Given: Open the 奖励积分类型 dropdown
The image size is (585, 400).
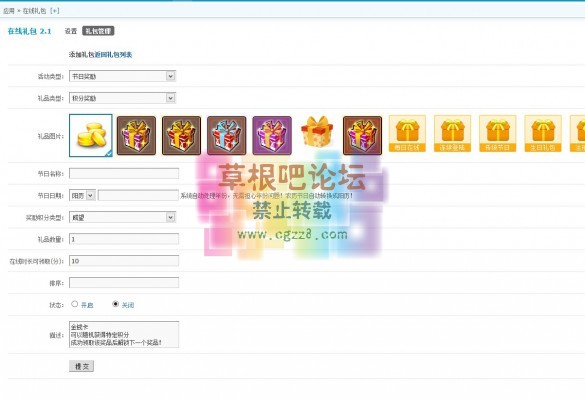Looking at the screenshot, I should pyautogui.click(x=122, y=217).
